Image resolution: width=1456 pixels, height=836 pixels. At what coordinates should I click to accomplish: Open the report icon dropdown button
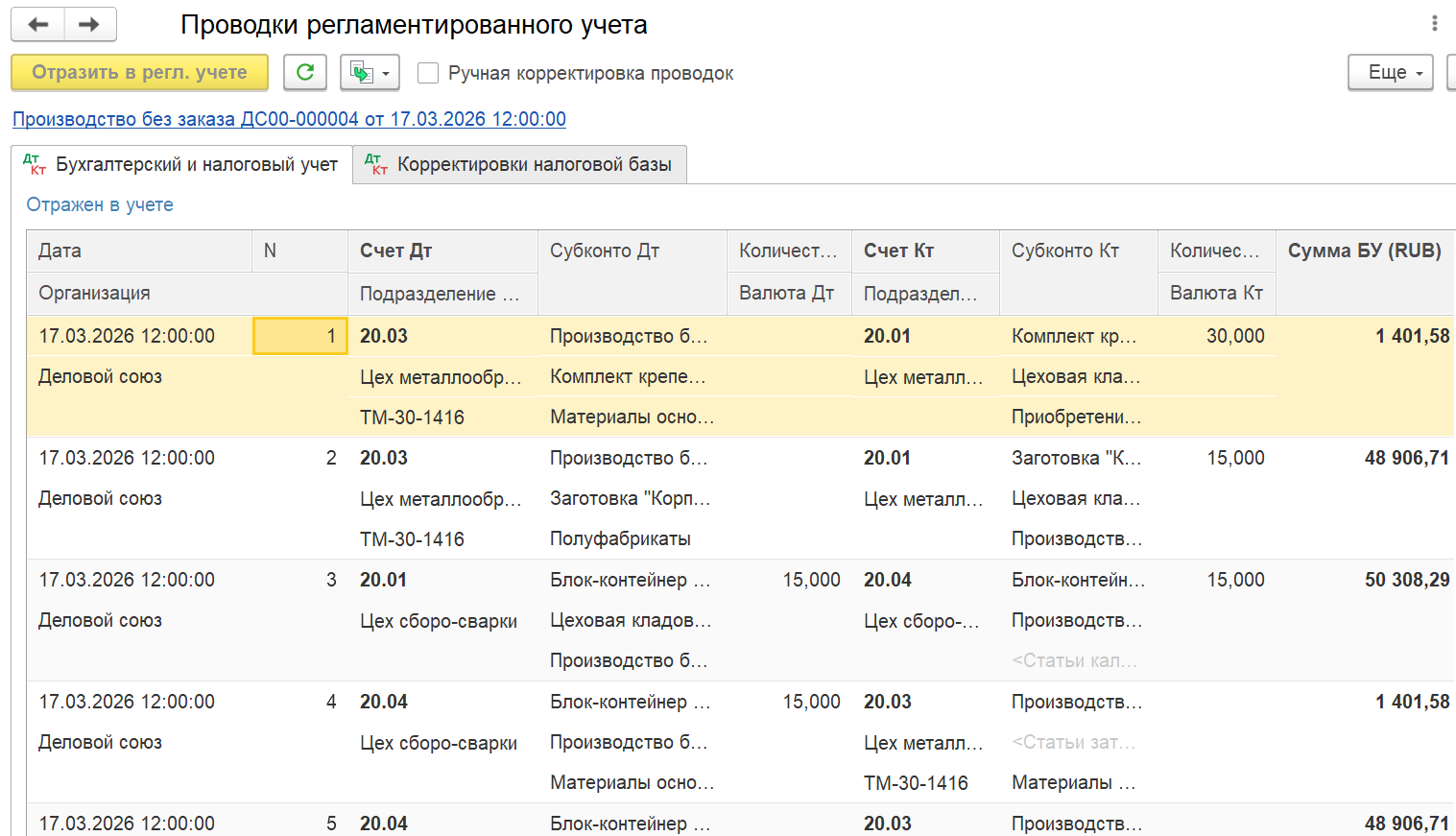(x=370, y=72)
